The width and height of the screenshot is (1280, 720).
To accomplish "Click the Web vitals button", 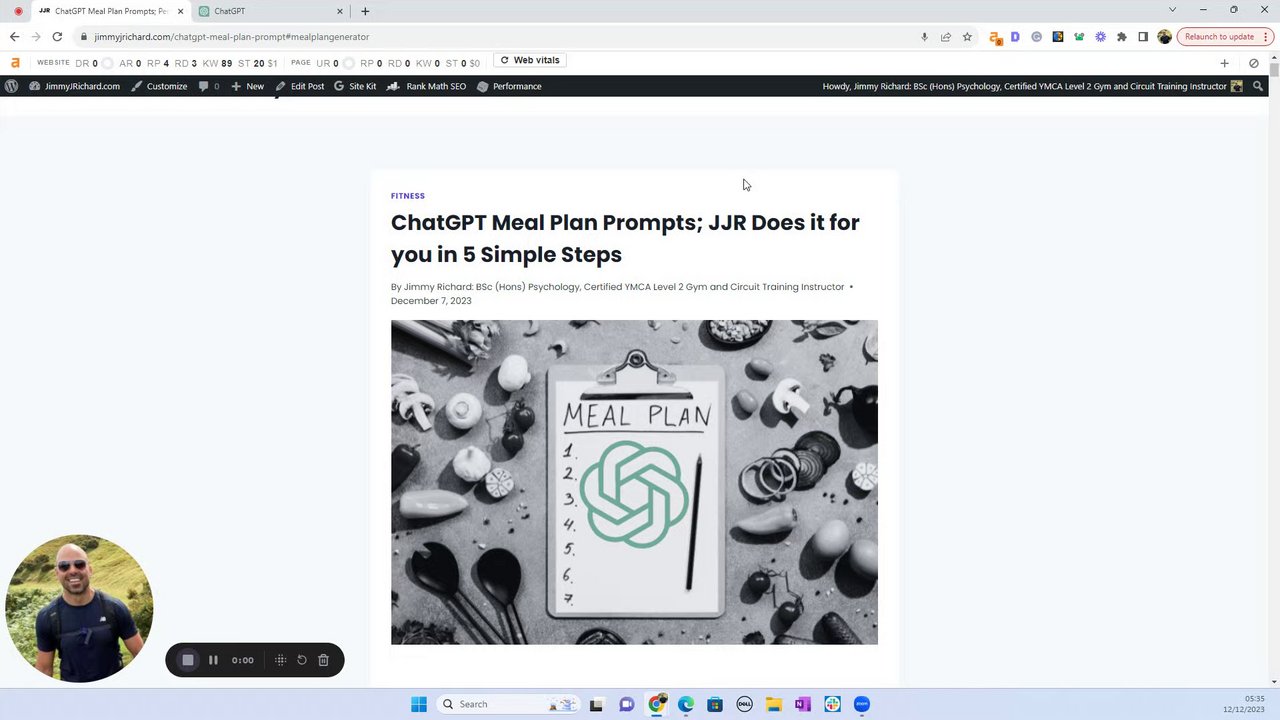I will [530, 60].
